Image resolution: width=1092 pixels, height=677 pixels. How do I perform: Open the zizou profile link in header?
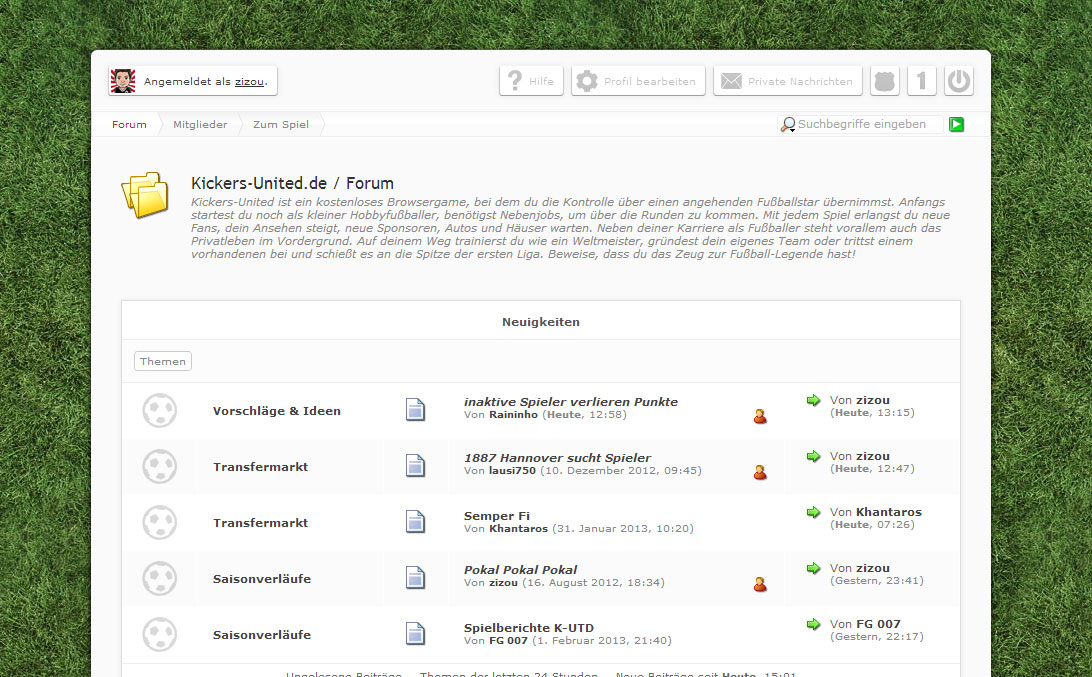[x=249, y=81]
